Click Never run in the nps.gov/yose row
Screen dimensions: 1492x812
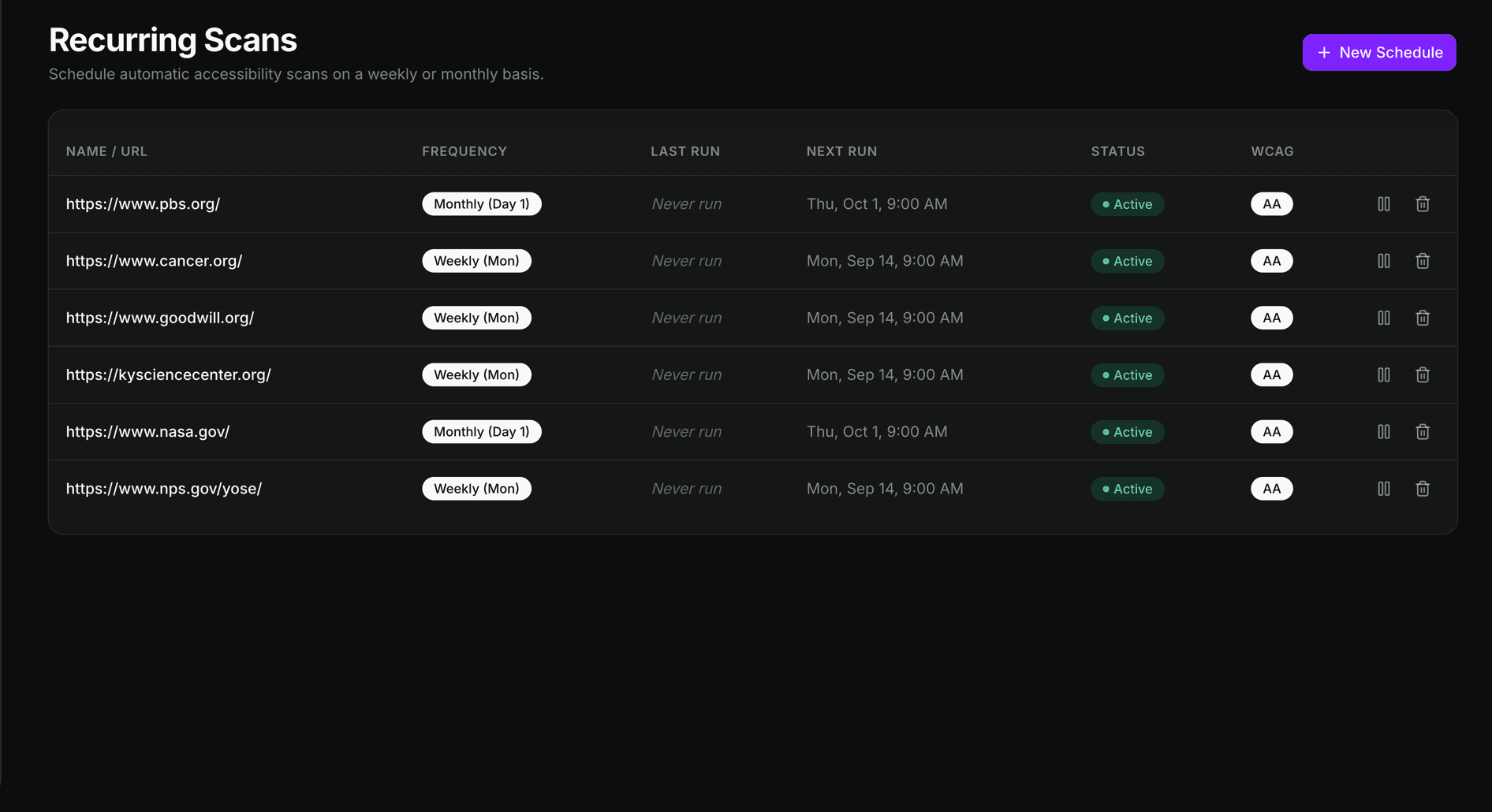point(686,489)
